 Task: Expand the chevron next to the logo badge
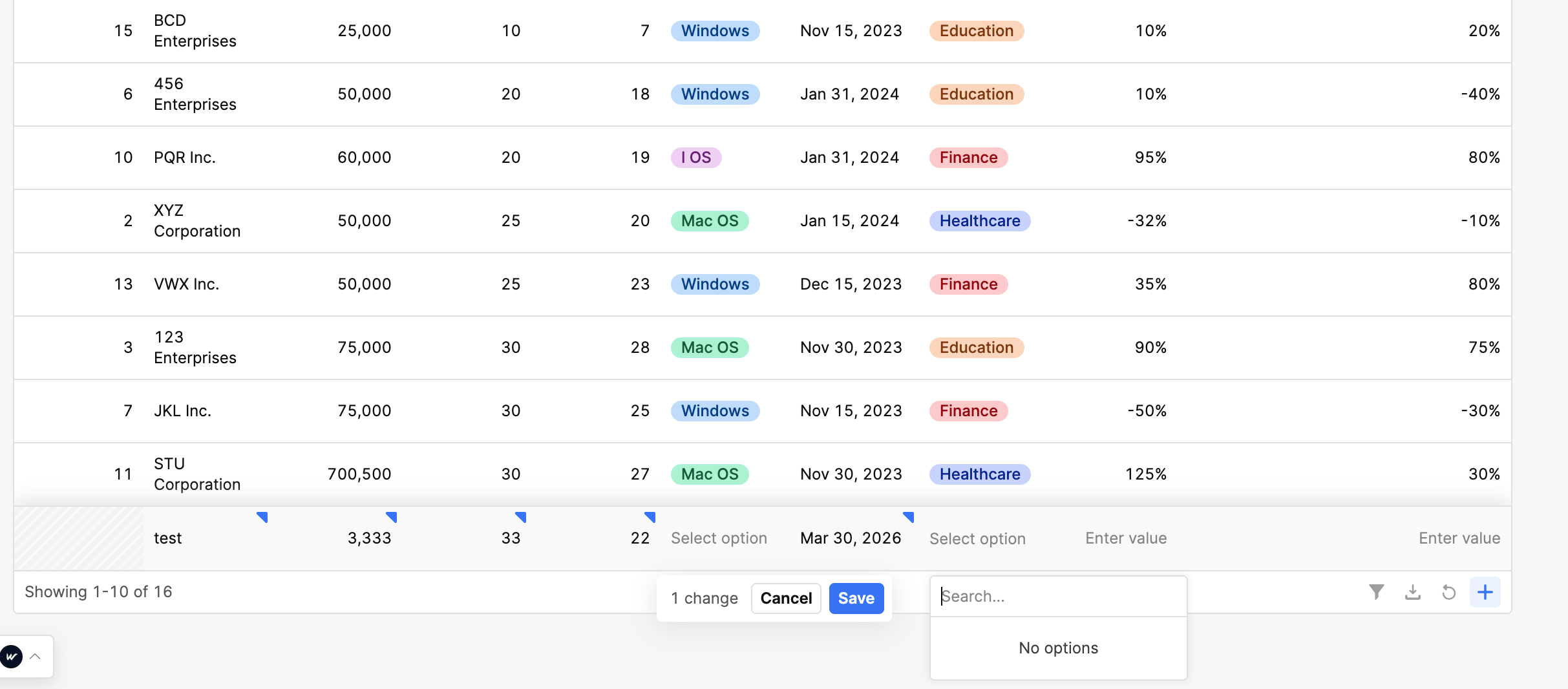[x=36, y=657]
